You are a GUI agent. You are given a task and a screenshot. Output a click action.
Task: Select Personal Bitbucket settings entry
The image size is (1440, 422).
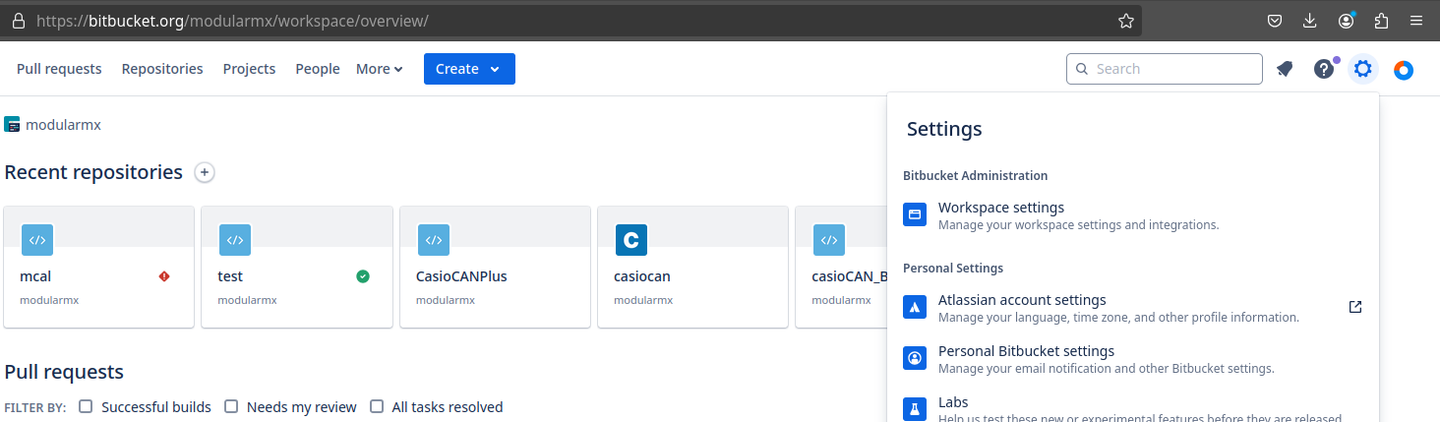[1132, 358]
